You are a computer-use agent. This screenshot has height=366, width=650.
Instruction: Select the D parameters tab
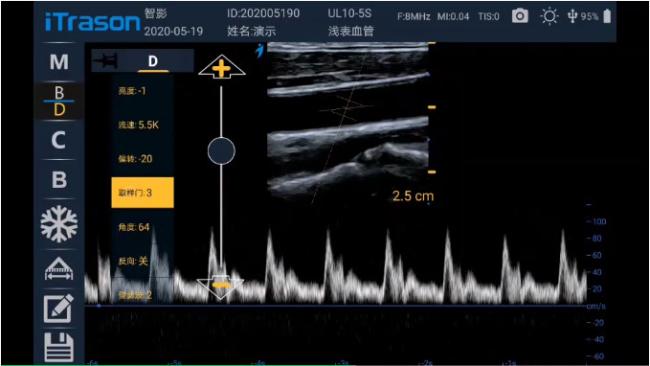coord(153,61)
